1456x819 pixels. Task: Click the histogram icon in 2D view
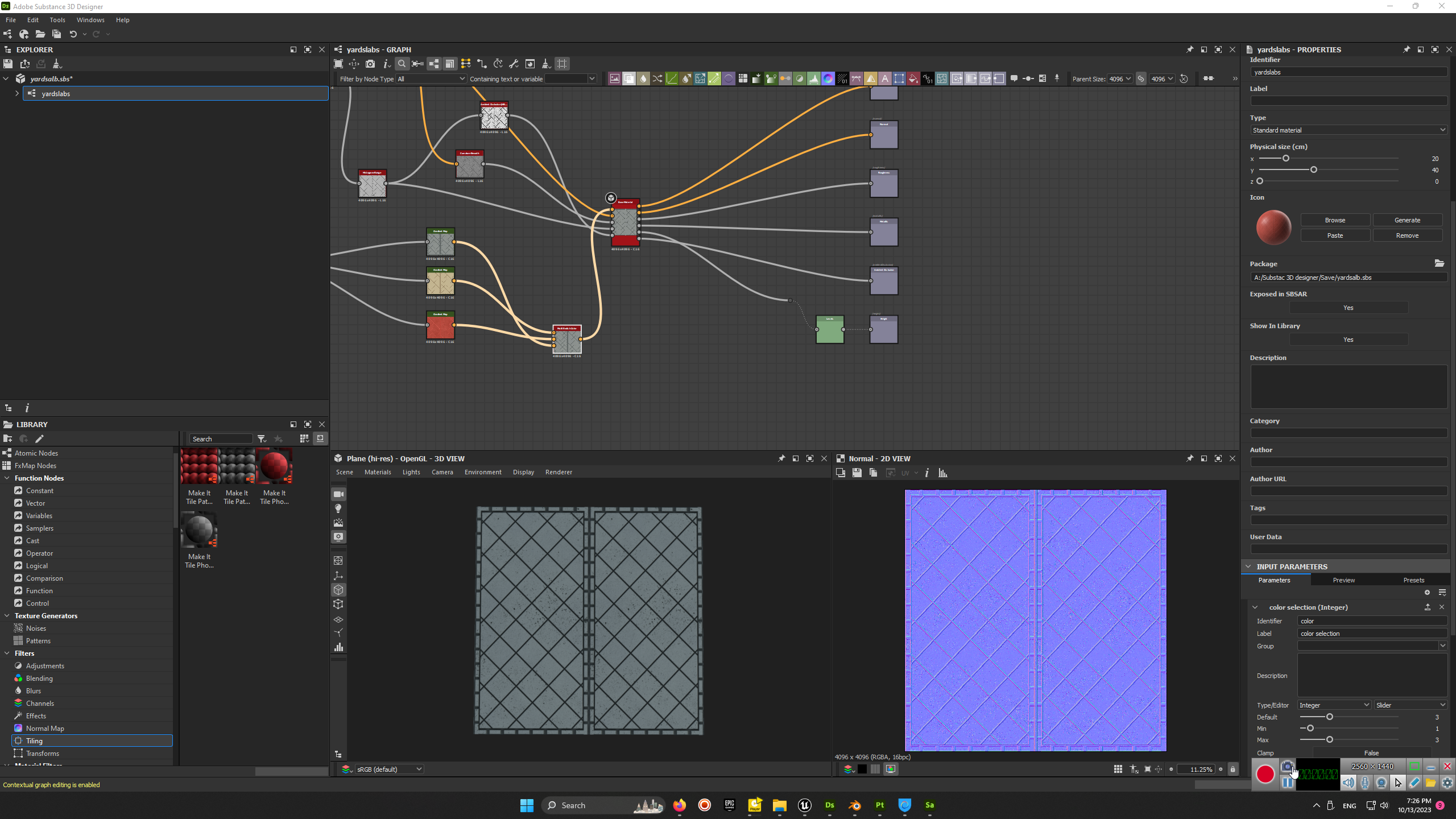coord(943,473)
